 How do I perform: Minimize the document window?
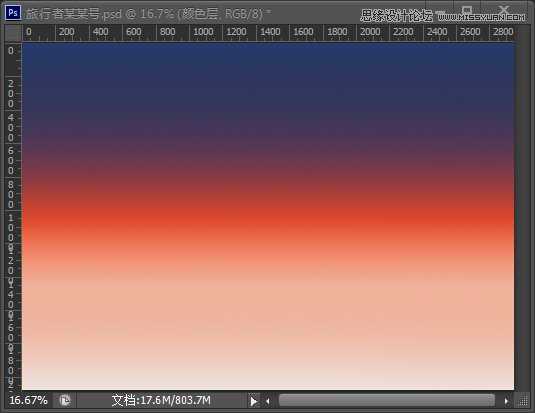tap(440, 12)
